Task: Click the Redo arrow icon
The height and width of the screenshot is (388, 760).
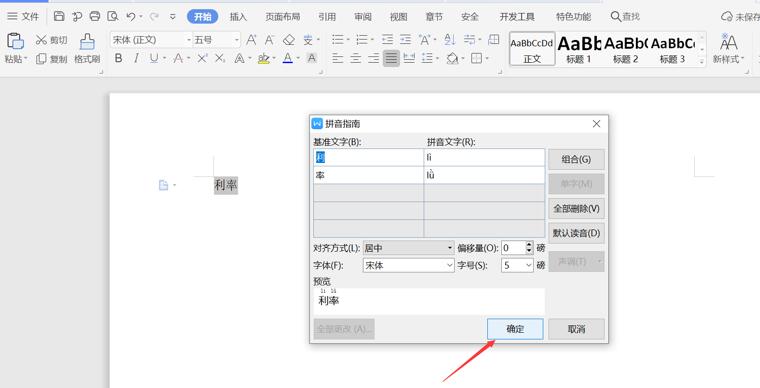Action: pos(154,16)
